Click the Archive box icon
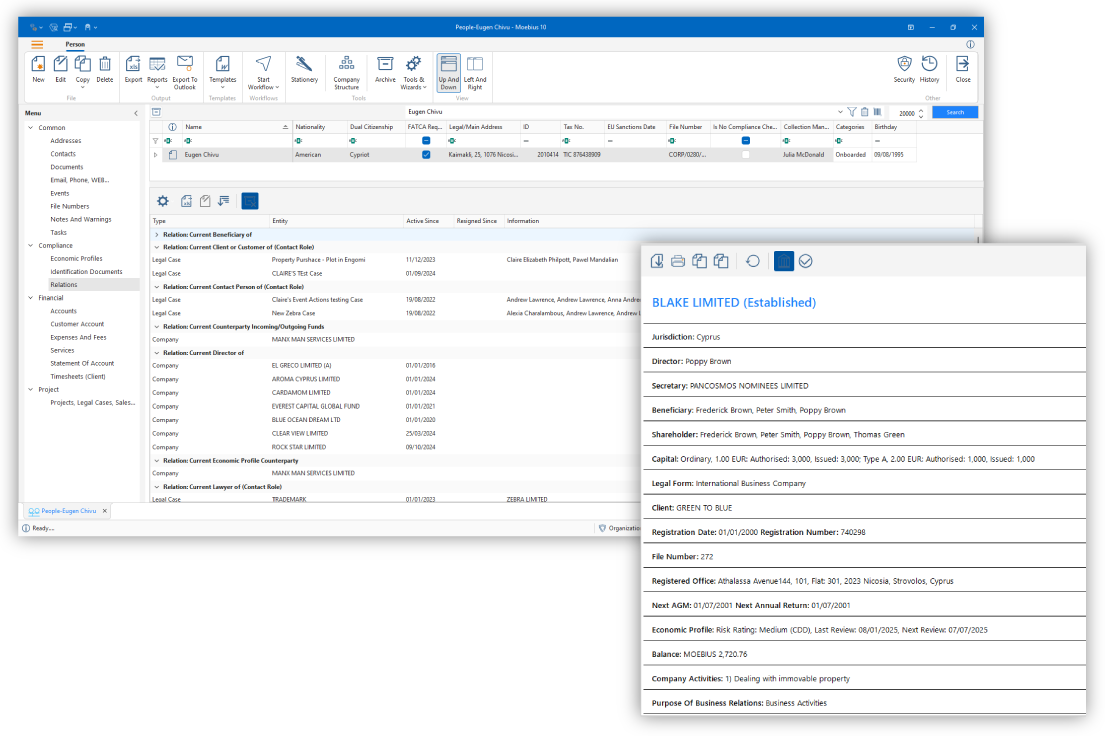The width and height of the screenshot is (1105, 736). [x=385, y=65]
